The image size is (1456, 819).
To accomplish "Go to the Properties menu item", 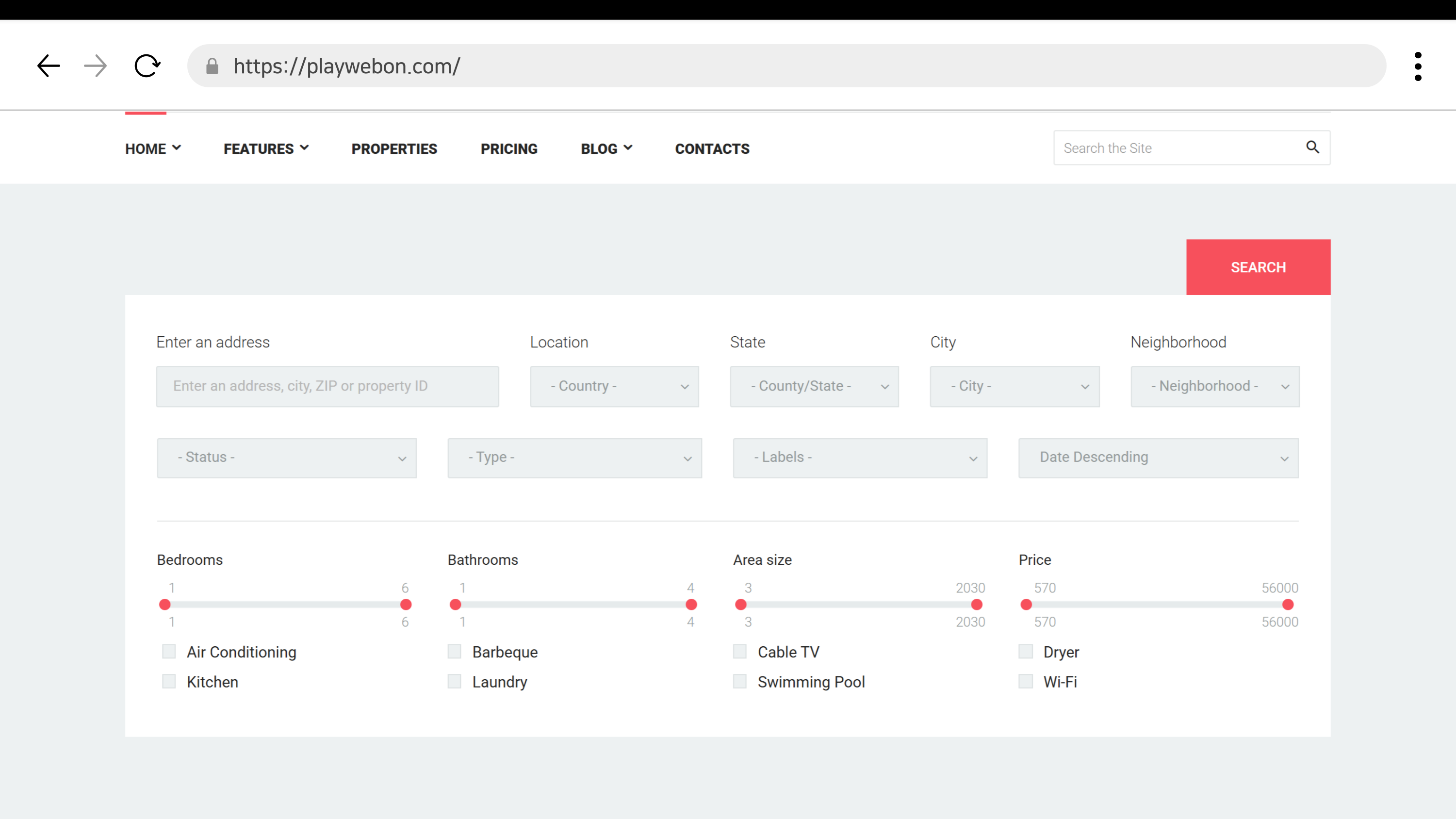I will (x=394, y=148).
